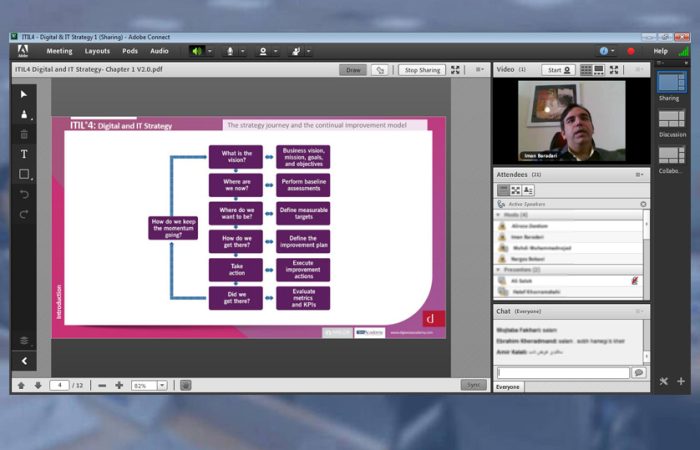Start webcam from the Video pod Start button

(558, 70)
